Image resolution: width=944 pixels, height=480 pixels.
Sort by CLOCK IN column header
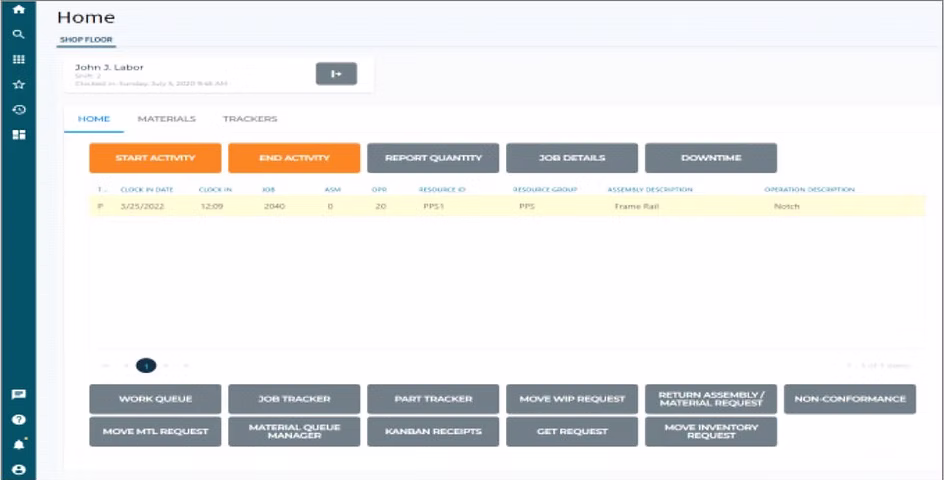pos(215,190)
